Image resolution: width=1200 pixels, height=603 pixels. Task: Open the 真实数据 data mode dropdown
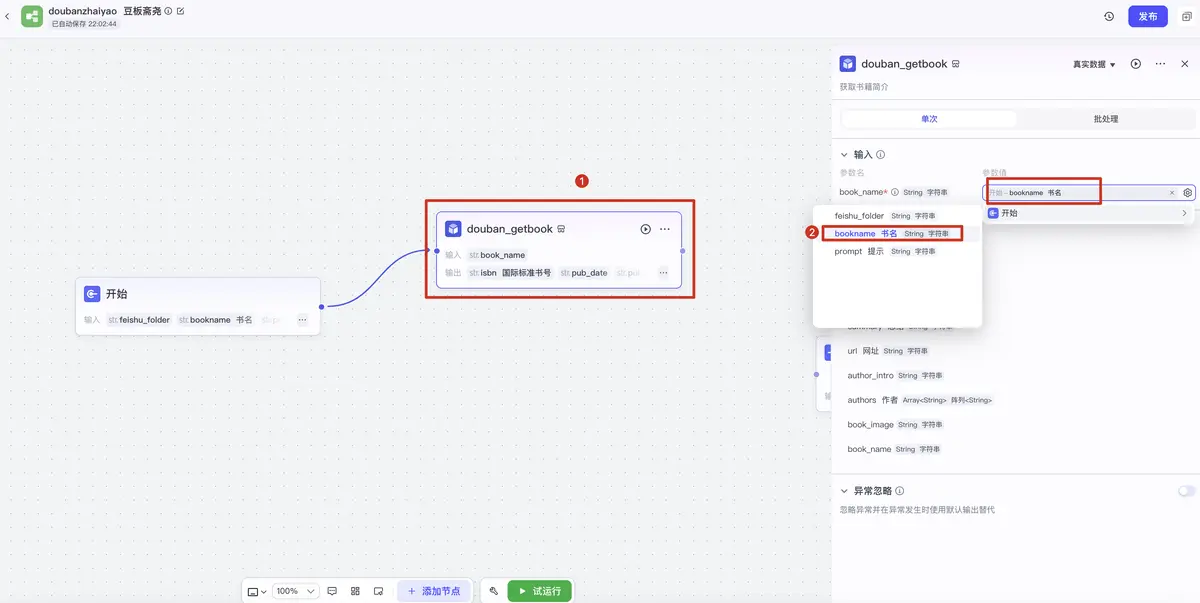pos(1094,64)
